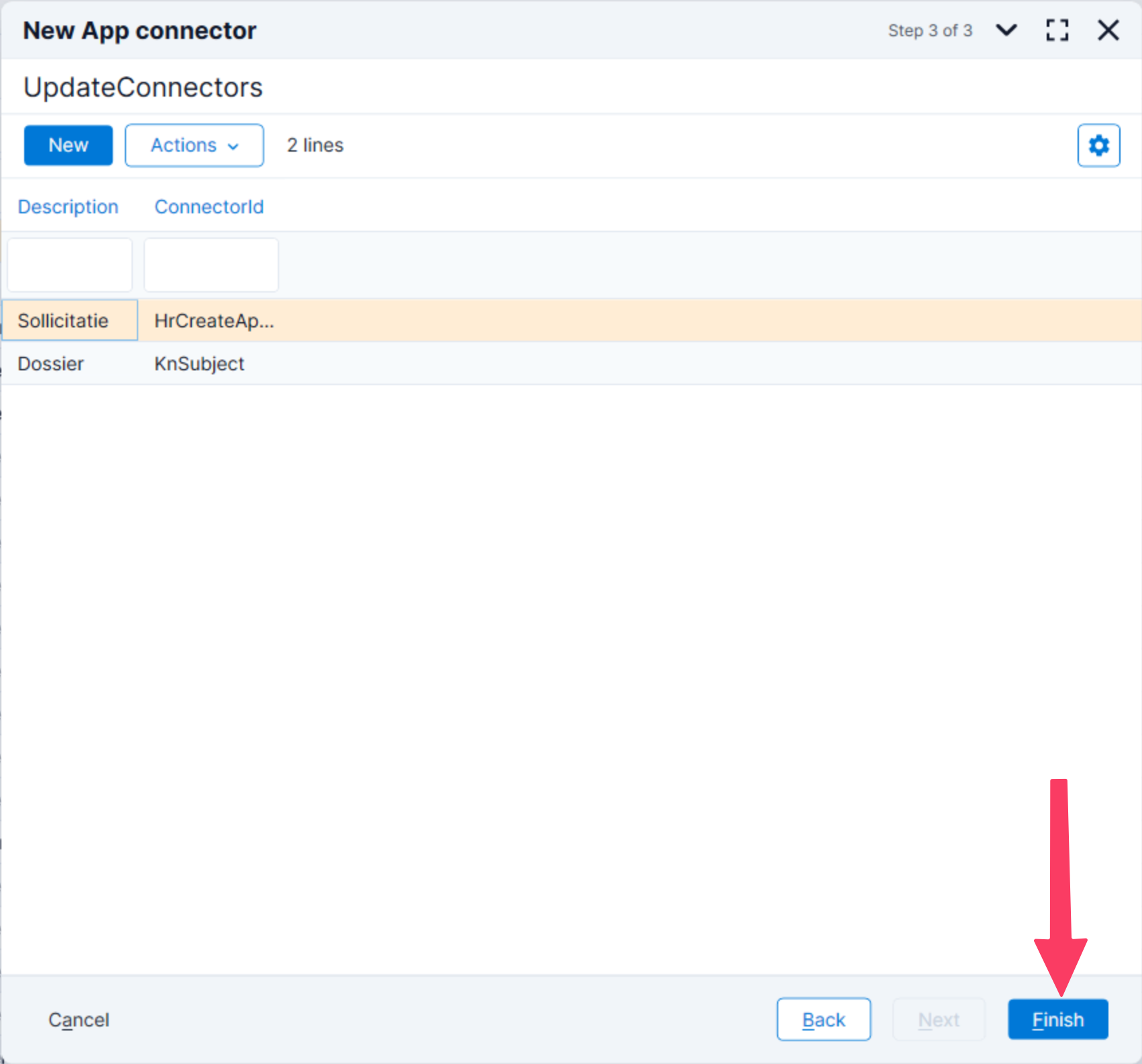The height and width of the screenshot is (1064, 1142).
Task: Go Back to the previous step
Action: pyautogui.click(x=823, y=1020)
